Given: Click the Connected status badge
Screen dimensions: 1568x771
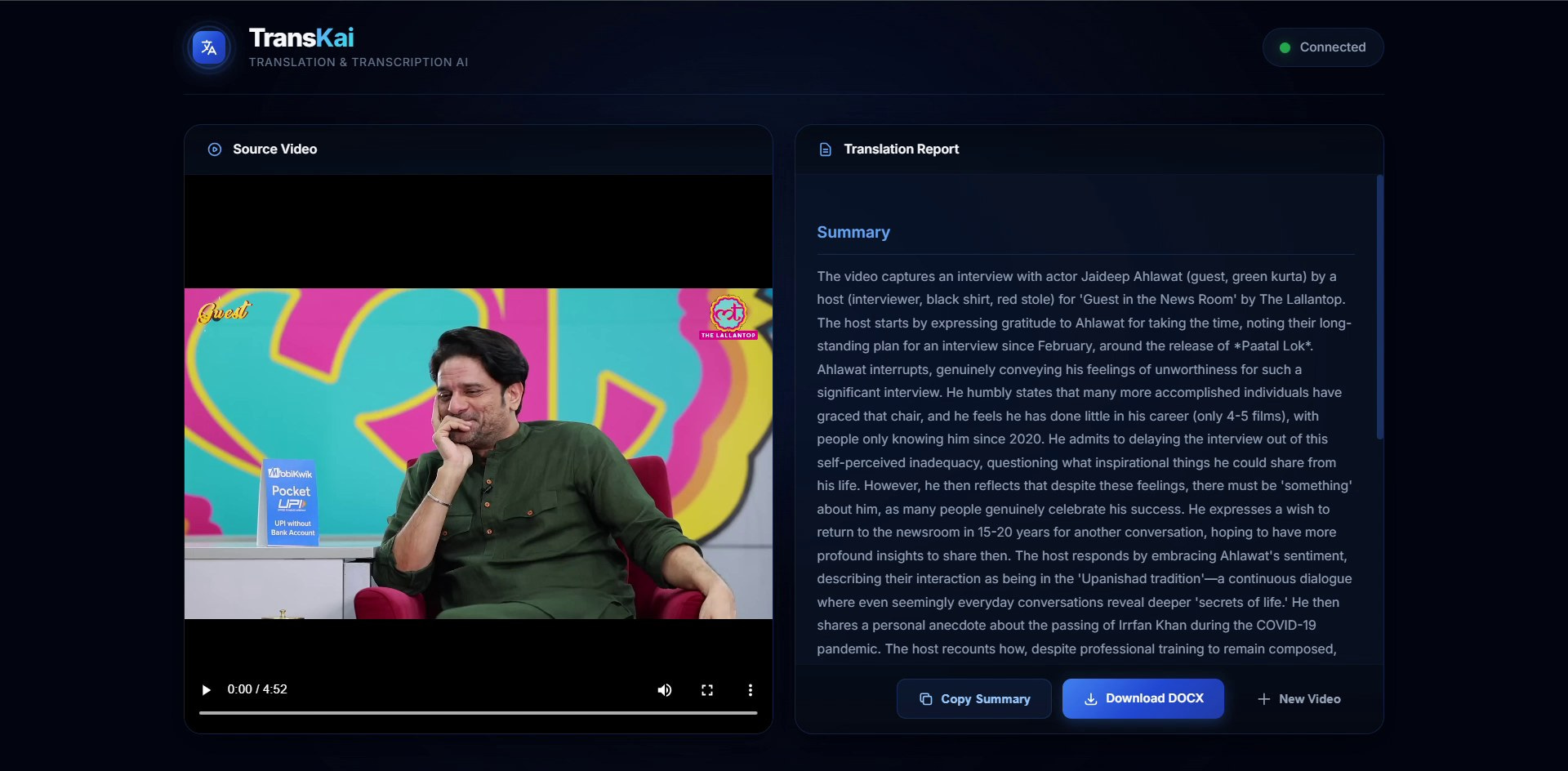Looking at the screenshot, I should tap(1322, 47).
